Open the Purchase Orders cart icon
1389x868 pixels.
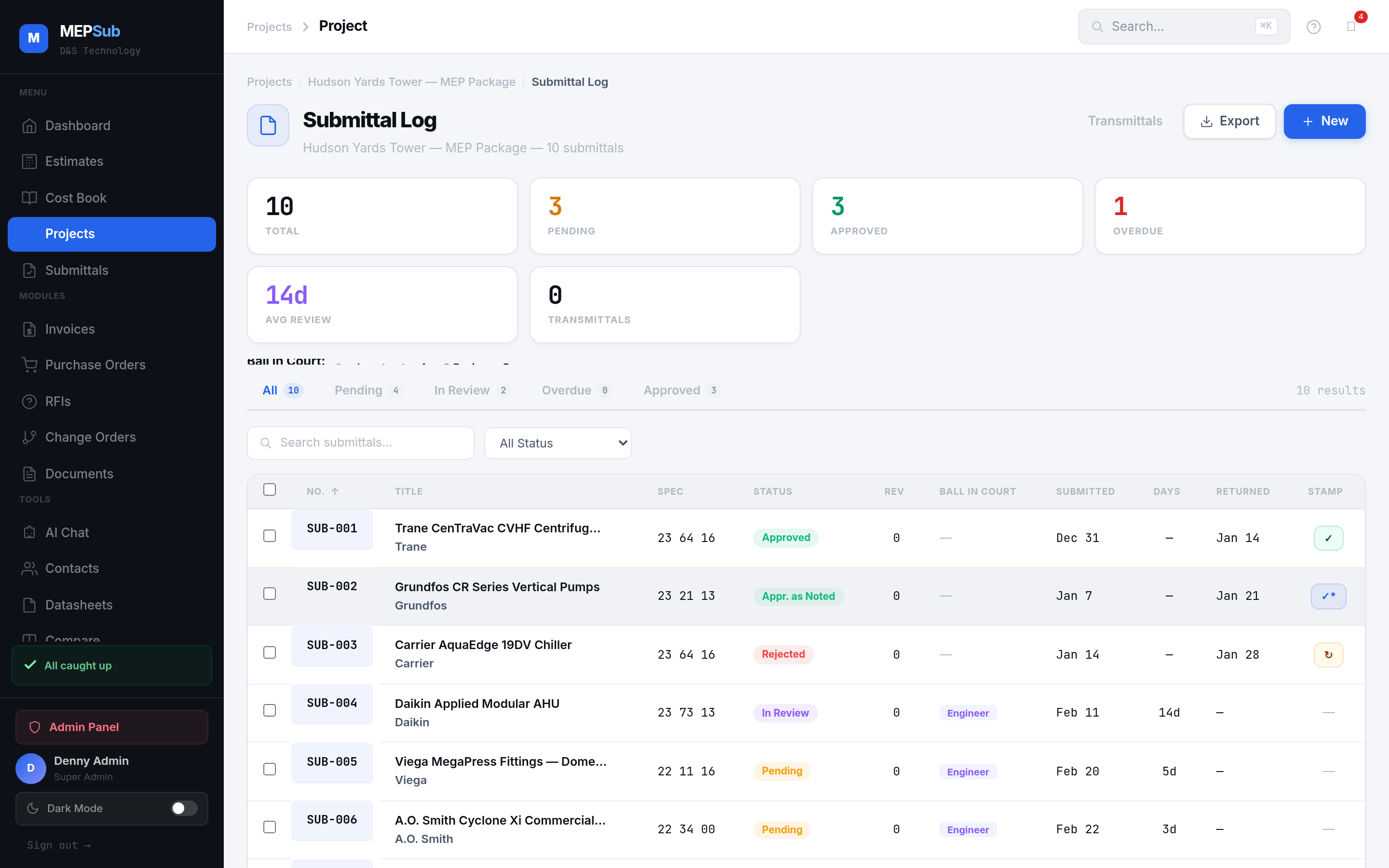(30, 365)
